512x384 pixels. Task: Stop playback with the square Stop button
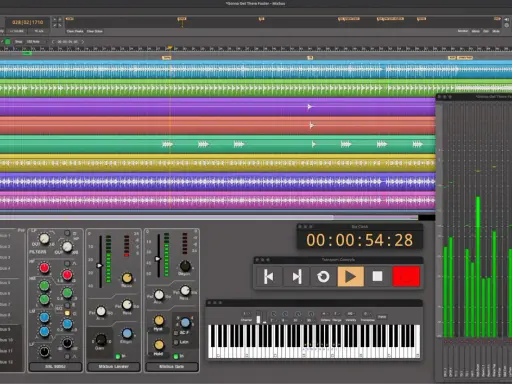377,277
